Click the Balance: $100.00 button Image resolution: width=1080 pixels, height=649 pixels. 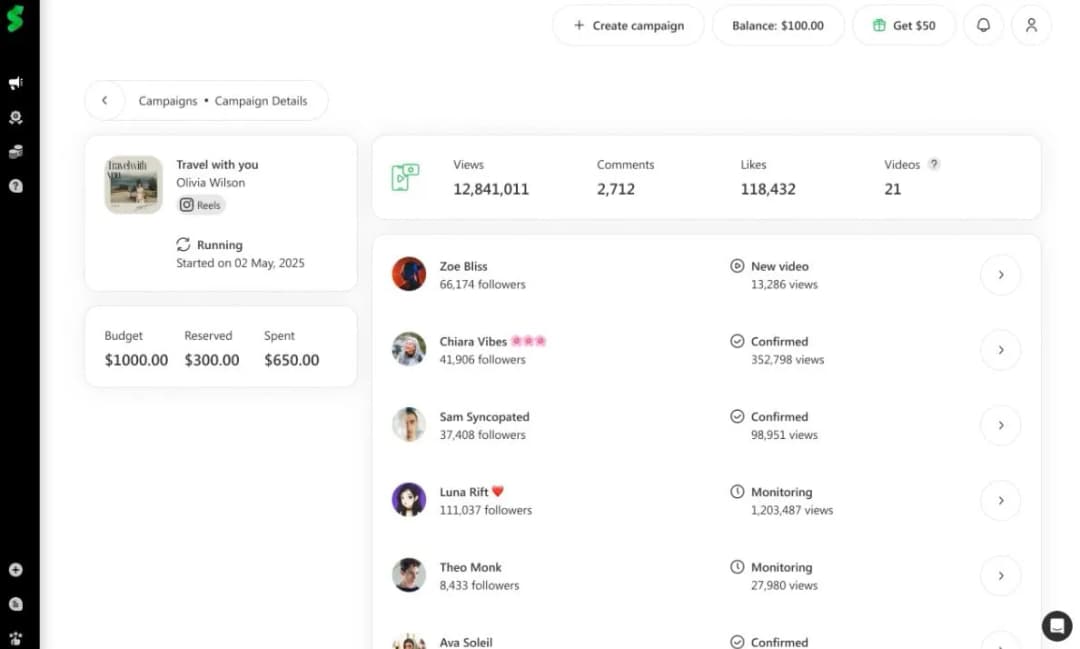coord(778,25)
